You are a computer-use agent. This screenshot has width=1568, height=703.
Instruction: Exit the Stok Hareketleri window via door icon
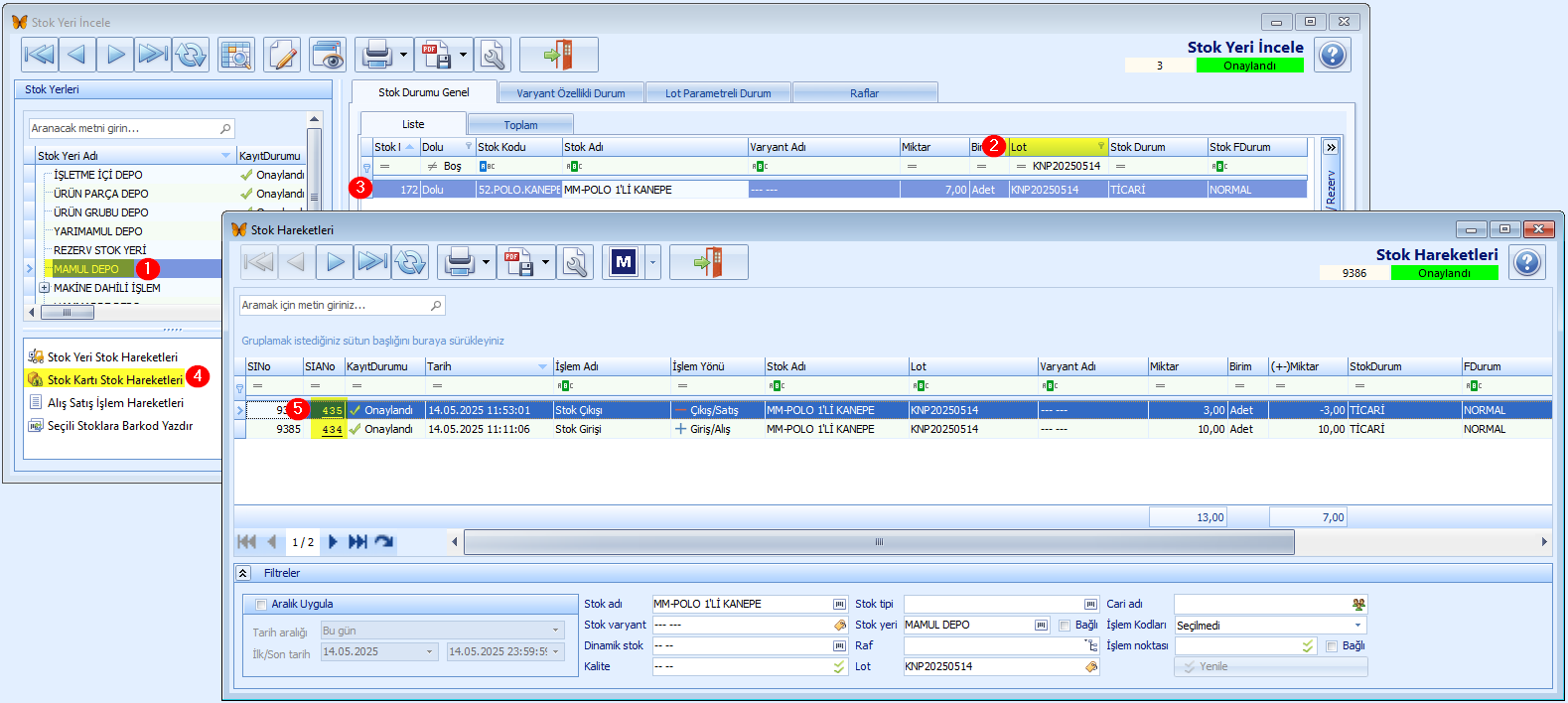708,262
